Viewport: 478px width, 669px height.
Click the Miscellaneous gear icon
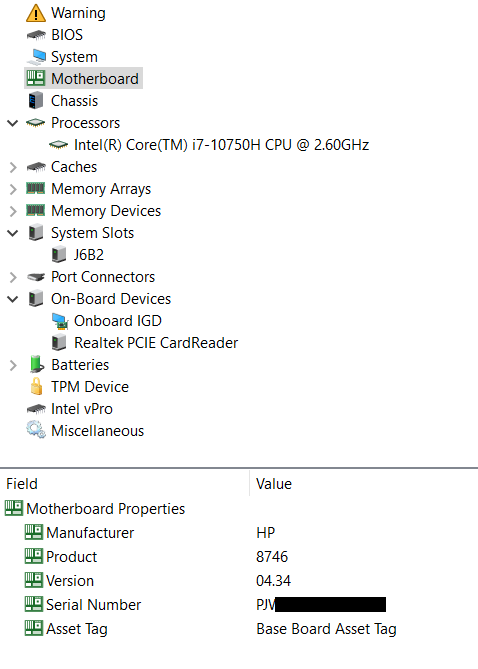[x=36, y=430]
